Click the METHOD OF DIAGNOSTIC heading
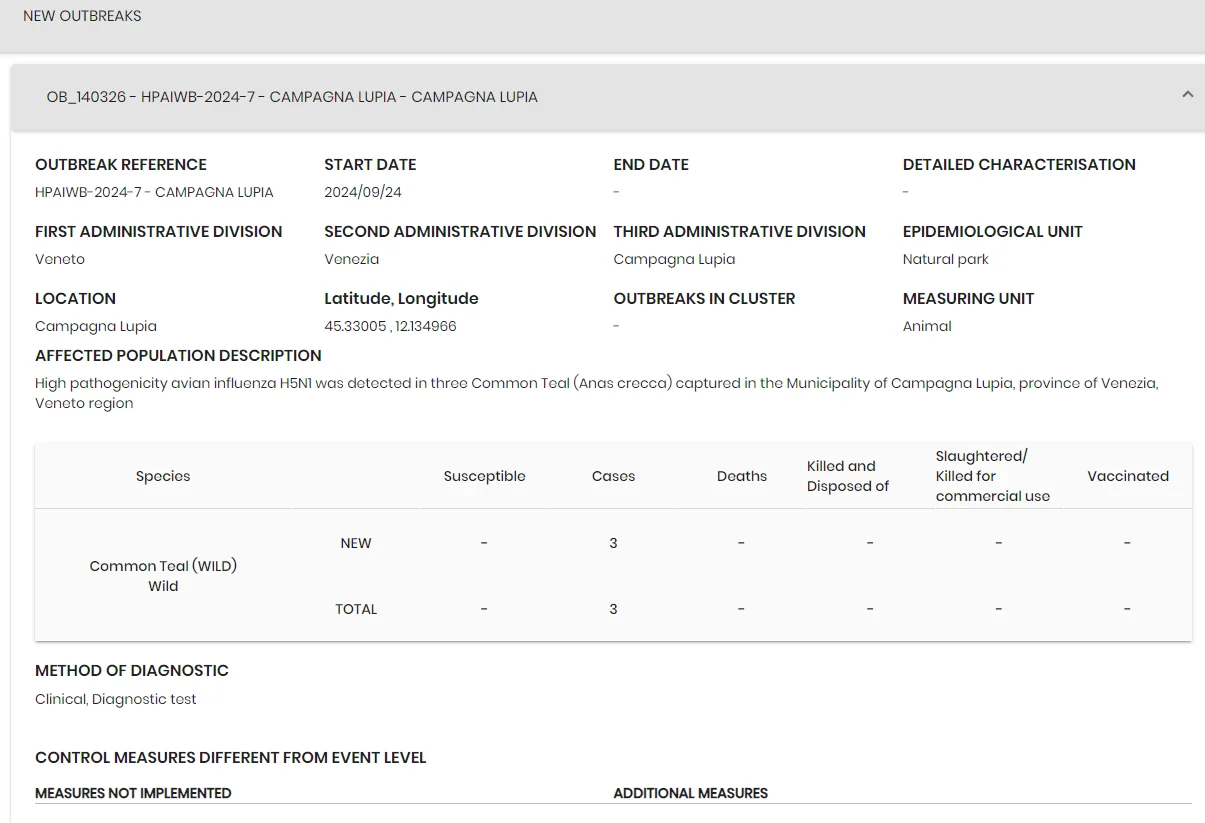Screen dimensions: 1205x823 [132, 671]
